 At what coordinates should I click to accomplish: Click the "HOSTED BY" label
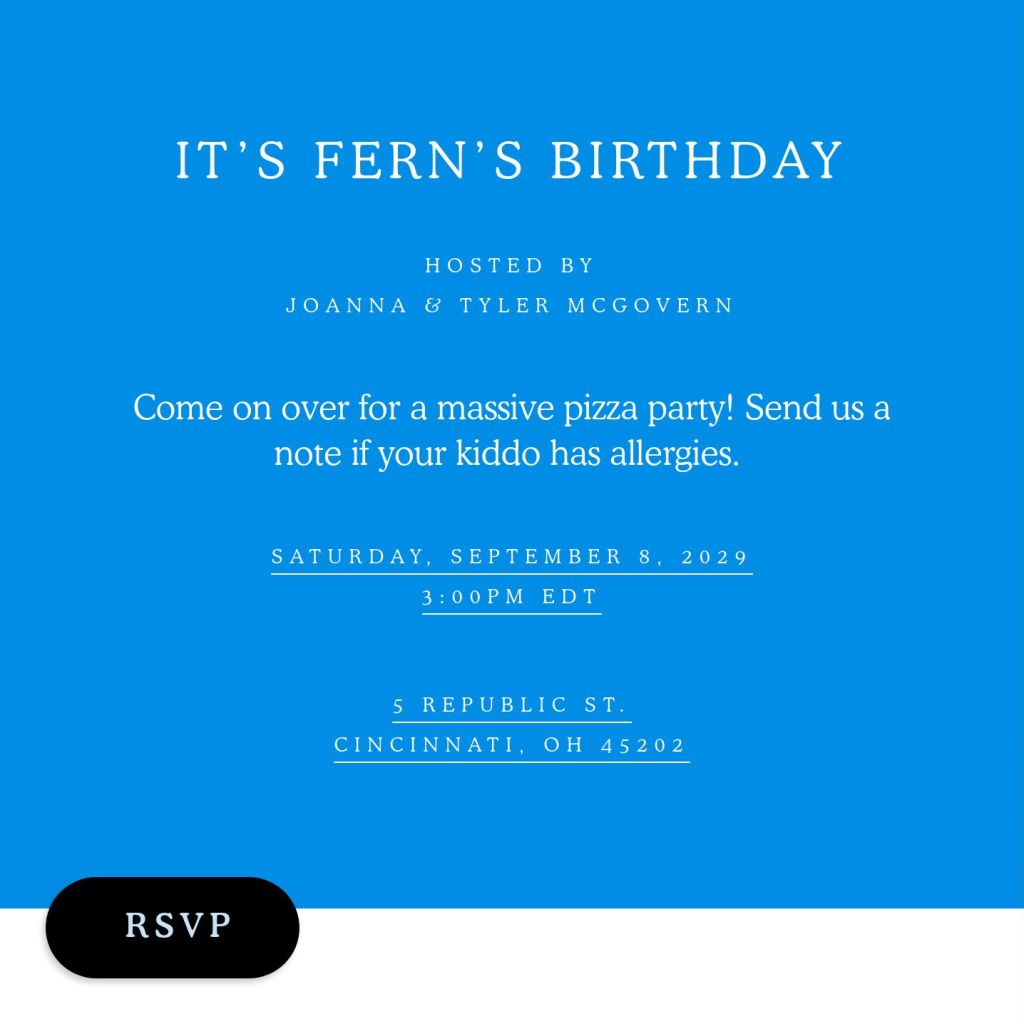point(511,265)
